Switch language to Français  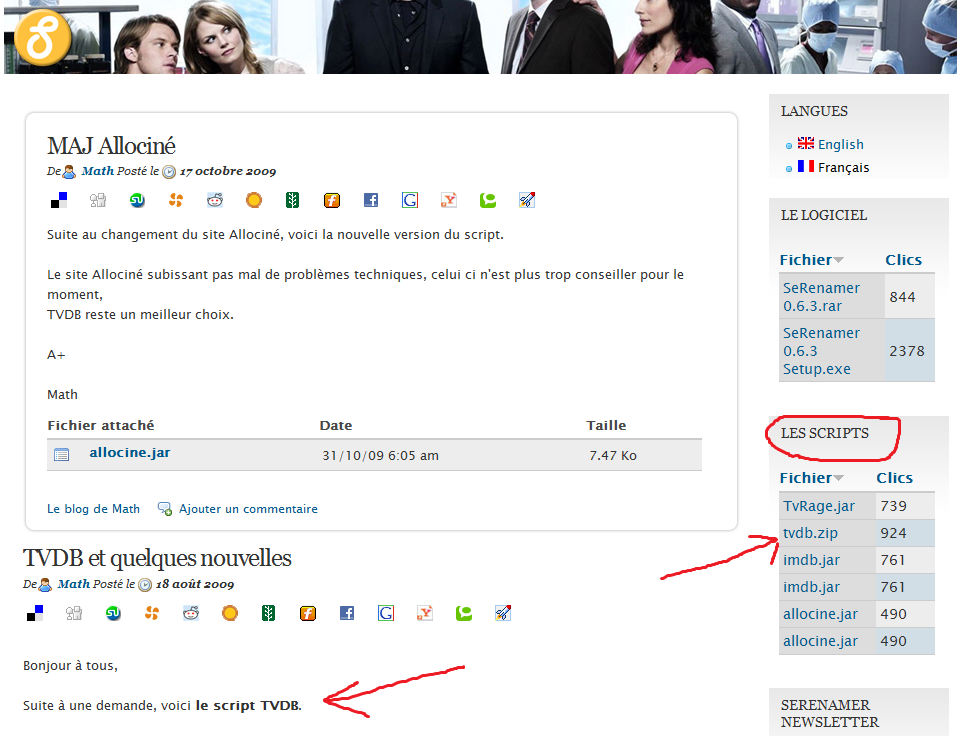click(843, 168)
